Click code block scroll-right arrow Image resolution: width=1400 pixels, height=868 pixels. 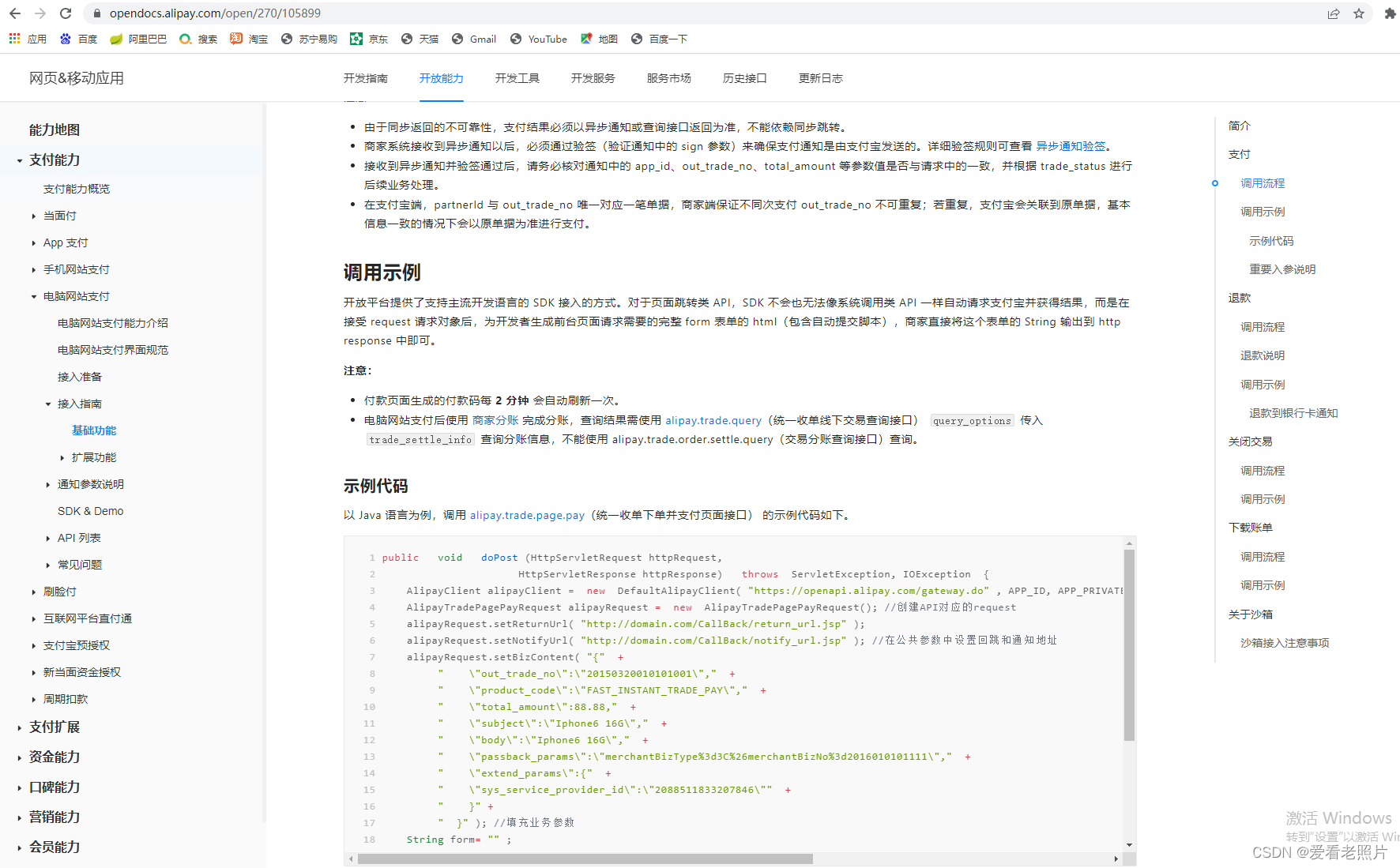[1116, 859]
